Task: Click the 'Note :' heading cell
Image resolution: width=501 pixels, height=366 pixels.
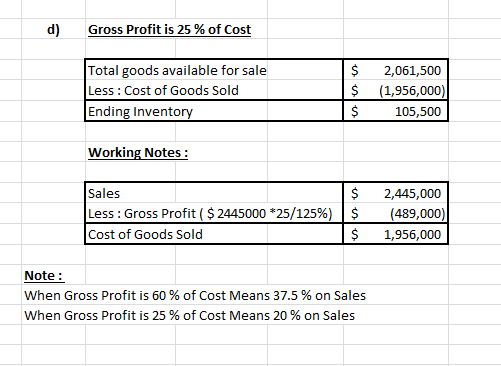Action: (44, 275)
